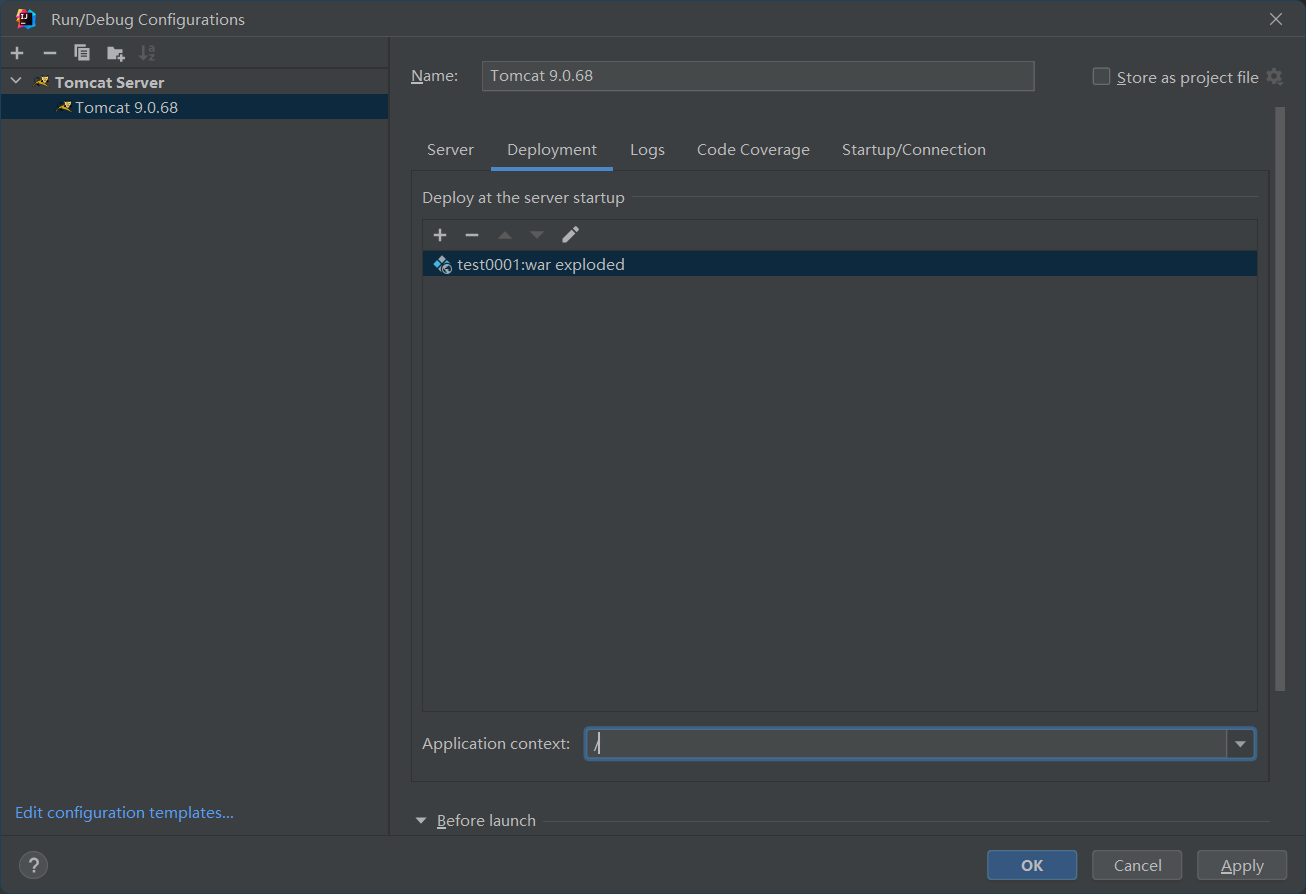The width and height of the screenshot is (1306, 894).
Task: Click the Remove Configuration minus icon
Action: 50,53
